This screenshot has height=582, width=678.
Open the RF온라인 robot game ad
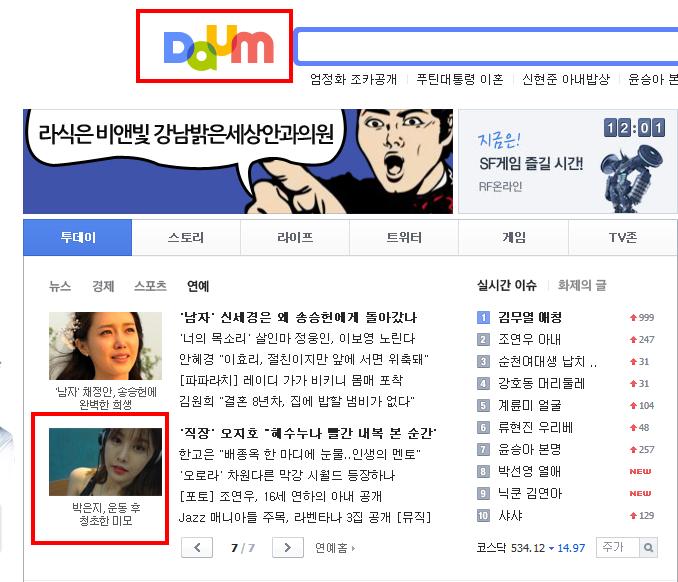(567, 161)
